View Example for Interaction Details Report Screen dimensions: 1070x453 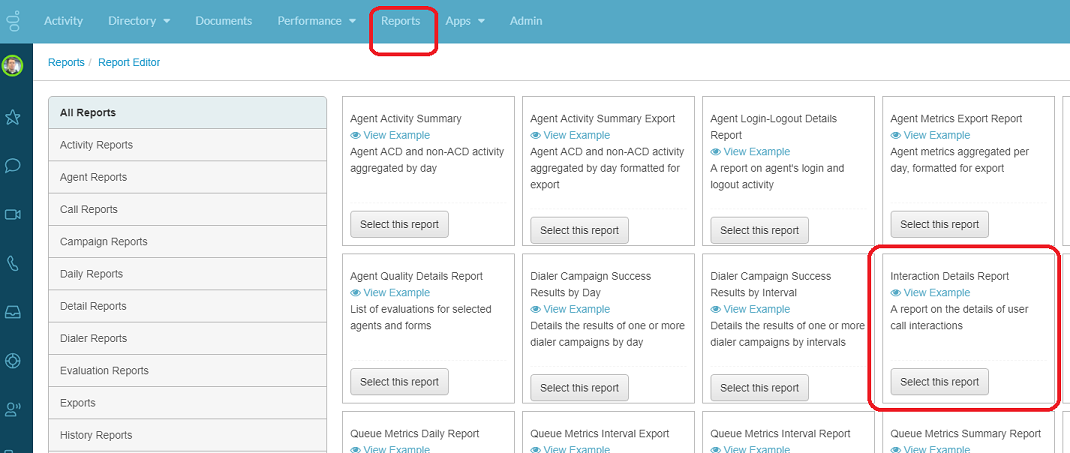point(931,293)
